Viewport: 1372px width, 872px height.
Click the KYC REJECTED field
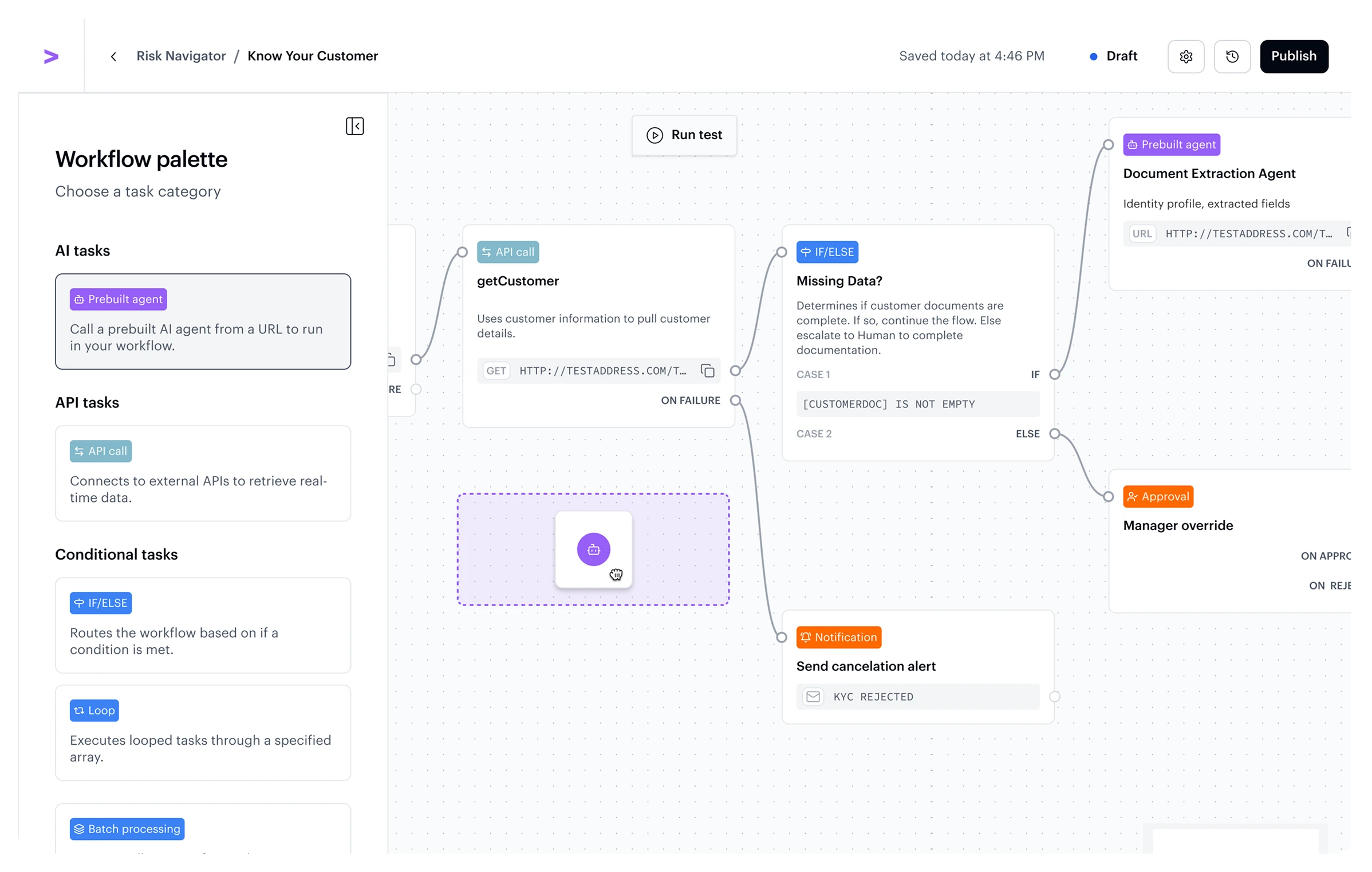coord(917,697)
